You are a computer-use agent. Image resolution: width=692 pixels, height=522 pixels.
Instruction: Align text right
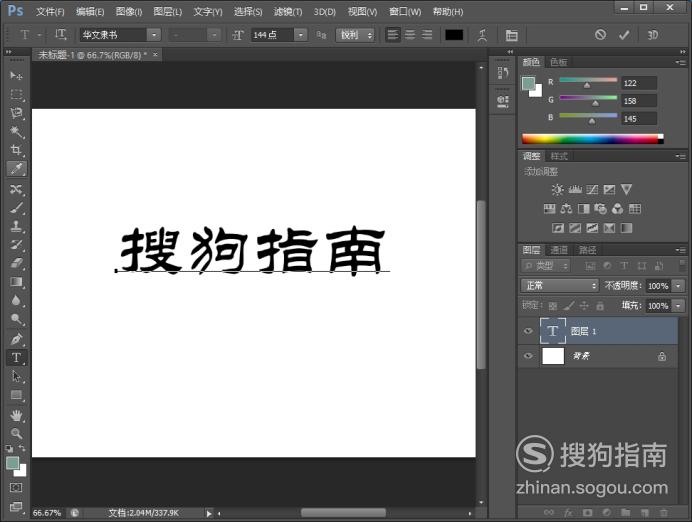(x=427, y=35)
